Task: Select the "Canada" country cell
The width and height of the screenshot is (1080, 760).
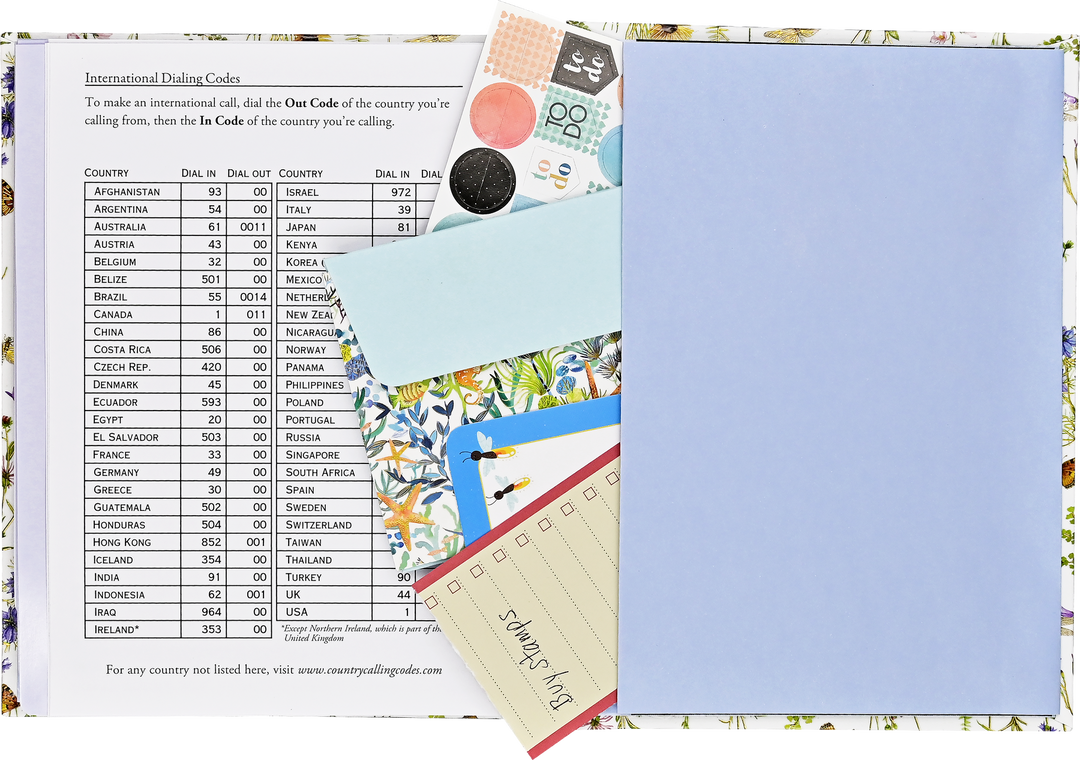Action: point(133,314)
